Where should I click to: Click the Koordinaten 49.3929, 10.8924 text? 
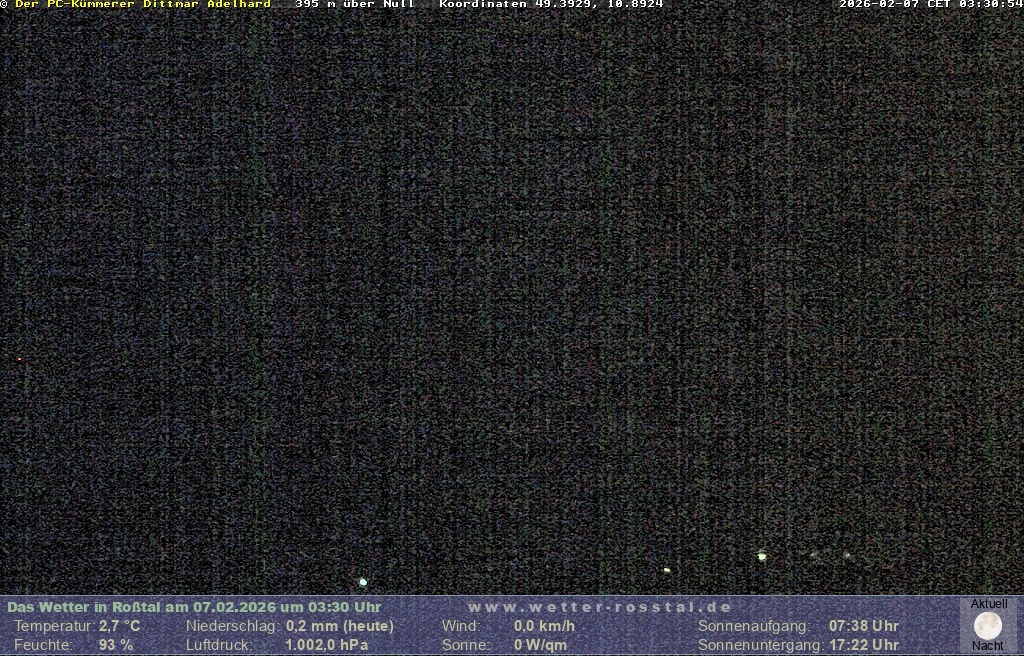(551, 5)
